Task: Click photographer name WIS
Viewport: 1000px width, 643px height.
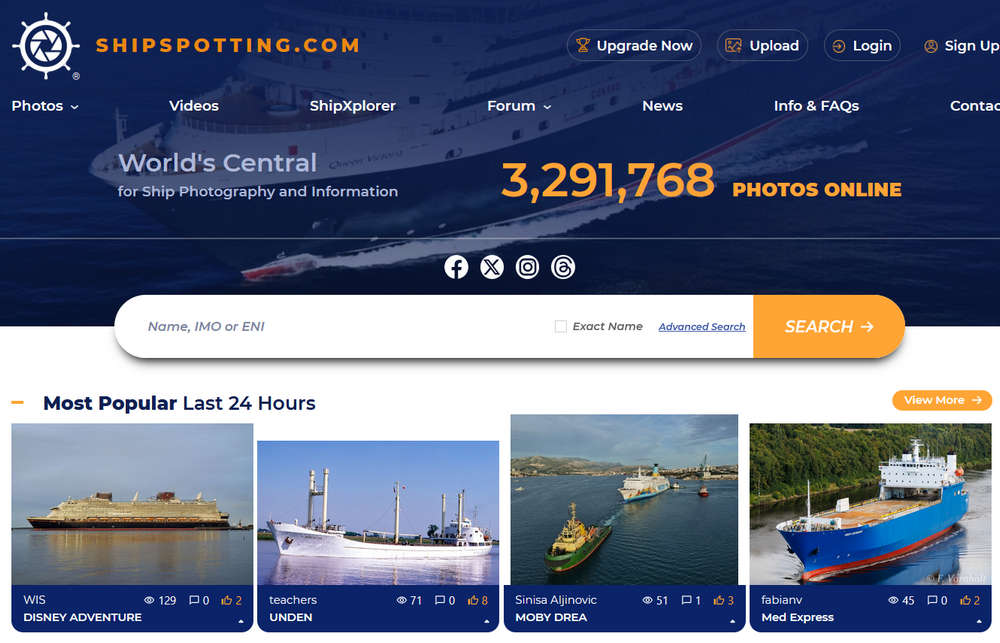Action: point(34,600)
